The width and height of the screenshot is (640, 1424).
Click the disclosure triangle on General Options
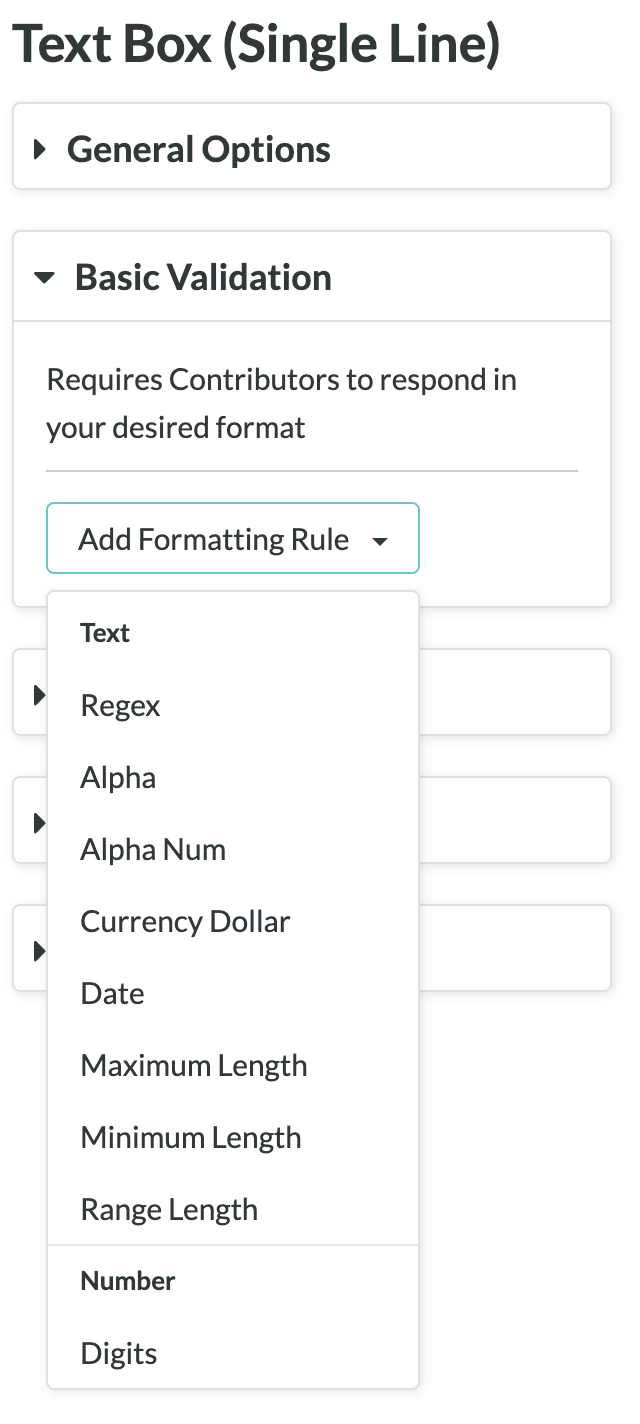coord(41,149)
